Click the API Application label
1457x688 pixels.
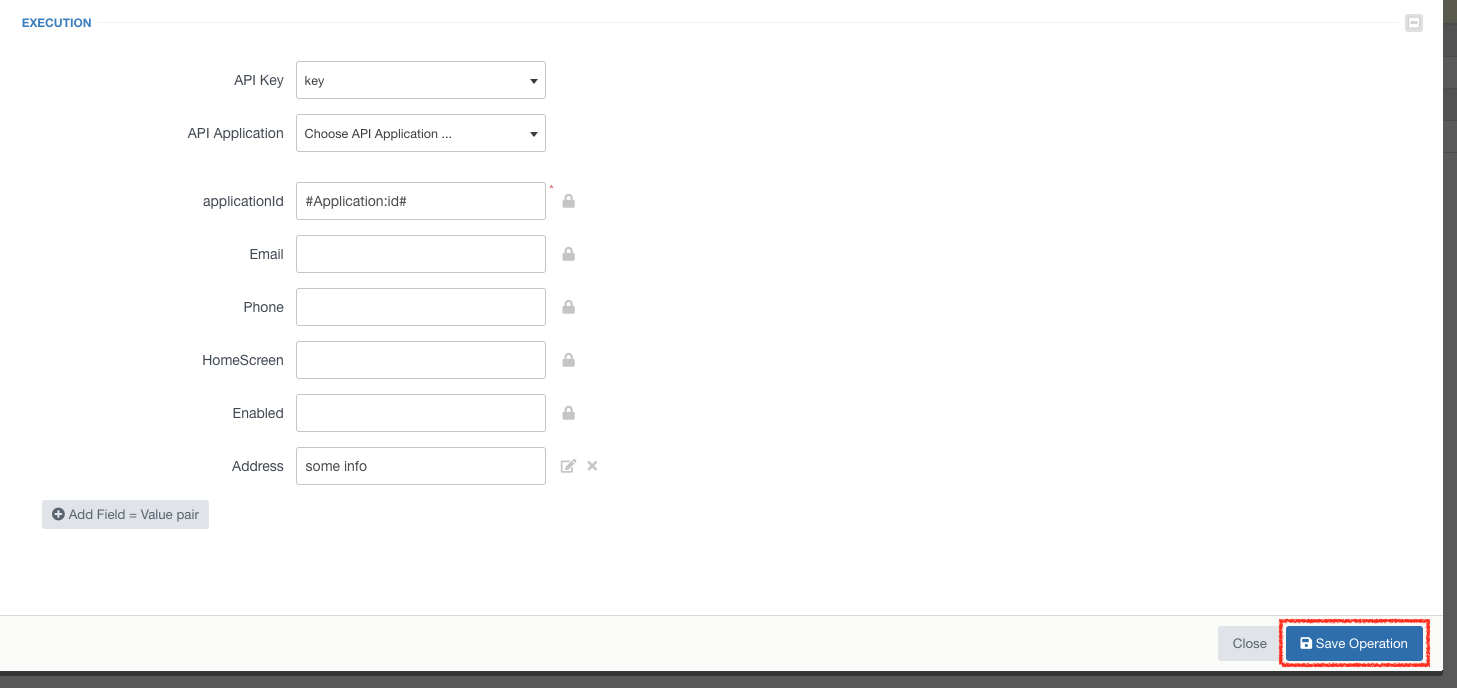click(236, 133)
